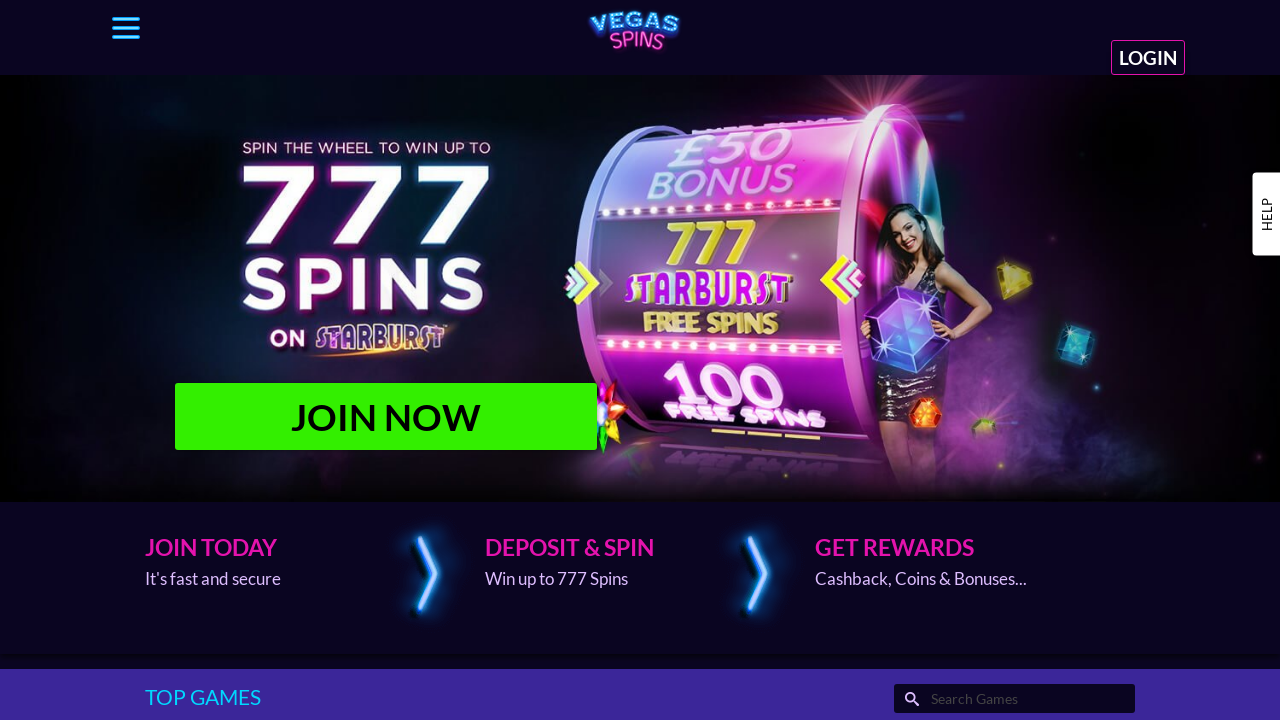
Task: Focus the Search Games field
Action: [1014, 699]
